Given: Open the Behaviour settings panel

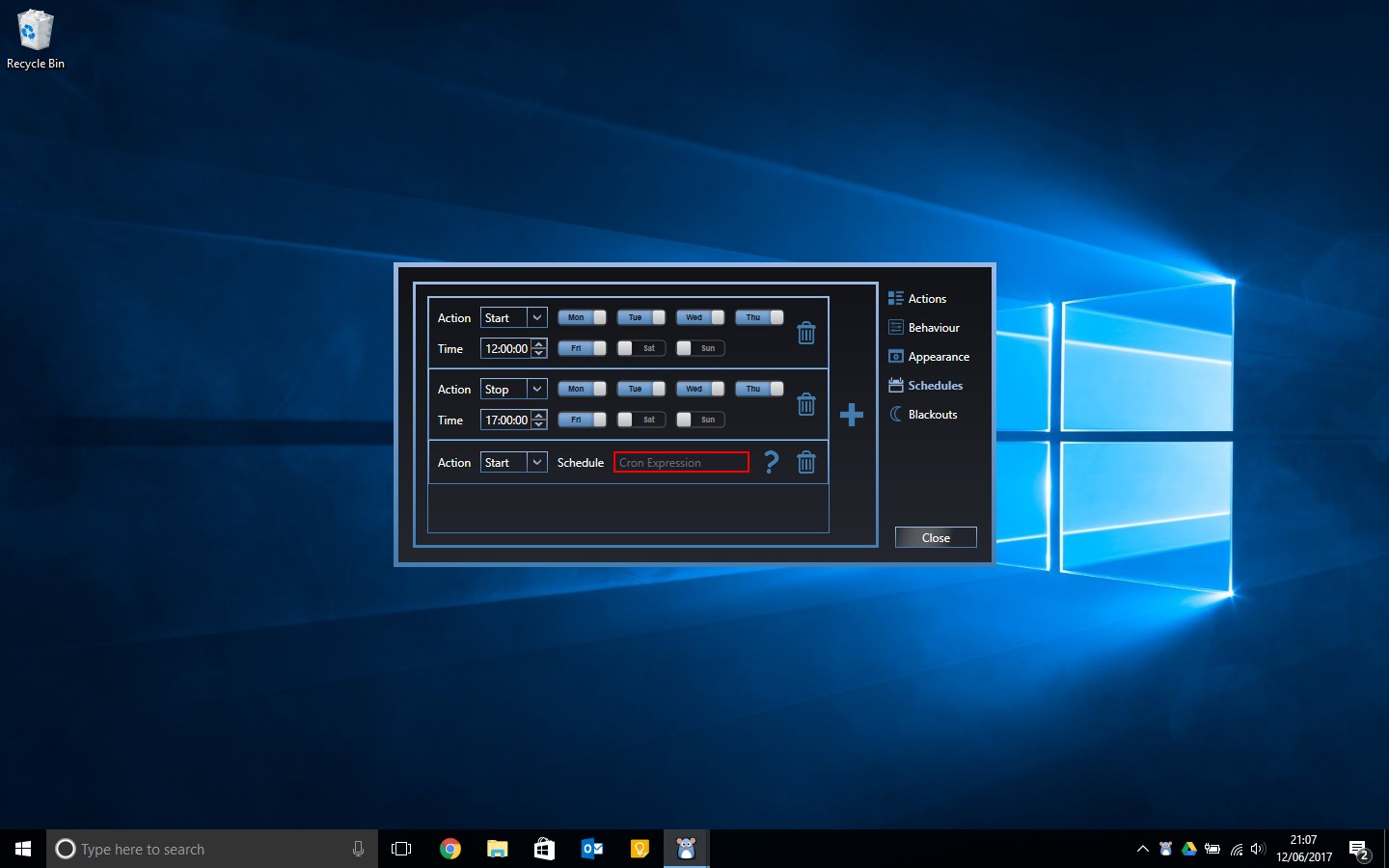Looking at the screenshot, I should pyautogui.click(x=932, y=327).
